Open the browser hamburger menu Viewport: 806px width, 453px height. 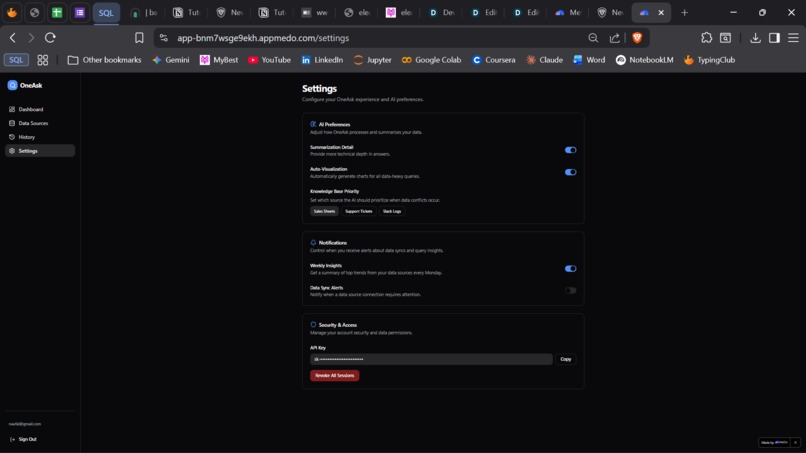[793, 38]
